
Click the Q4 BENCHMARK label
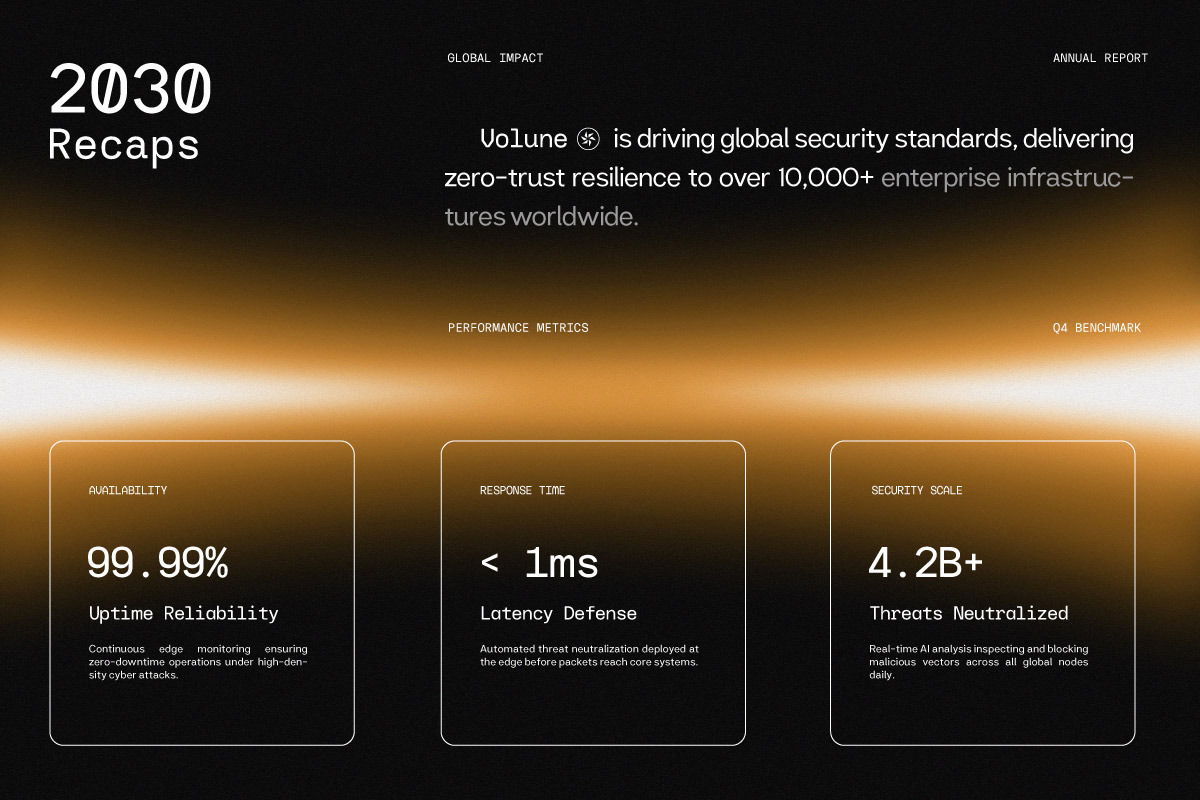(1096, 328)
